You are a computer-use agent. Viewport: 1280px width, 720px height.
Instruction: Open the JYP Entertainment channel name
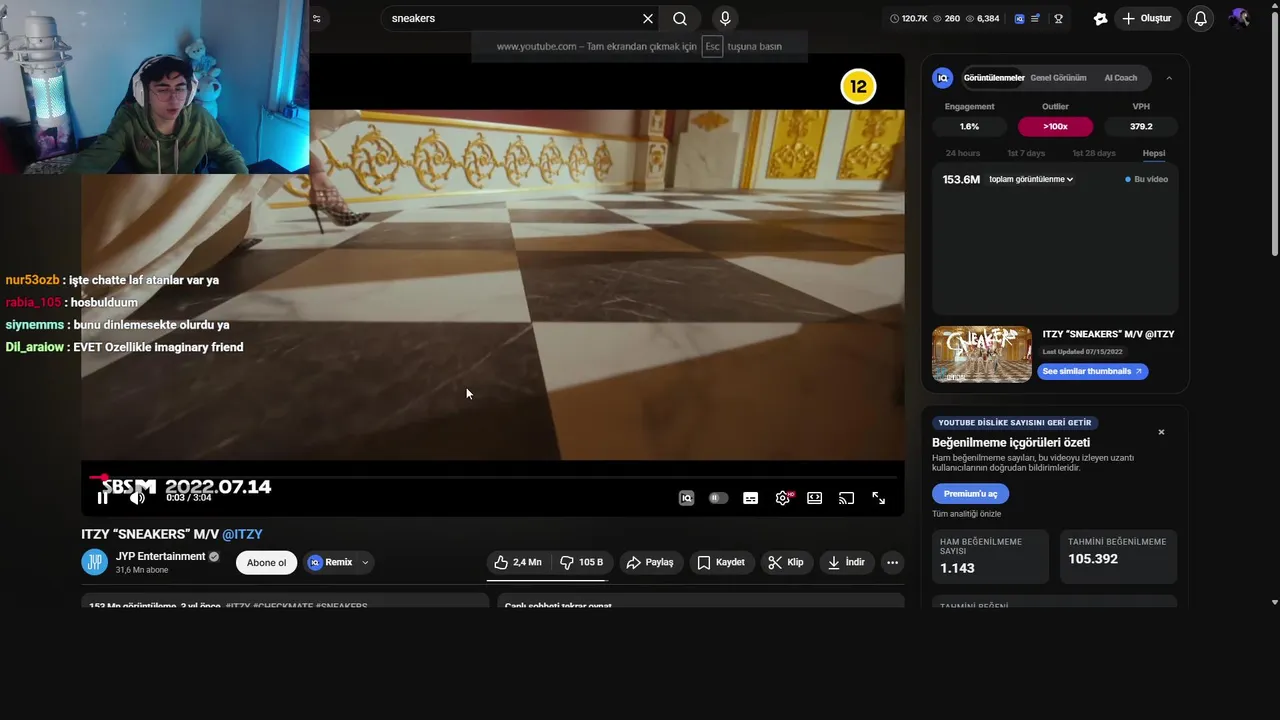click(x=160, y=556)
